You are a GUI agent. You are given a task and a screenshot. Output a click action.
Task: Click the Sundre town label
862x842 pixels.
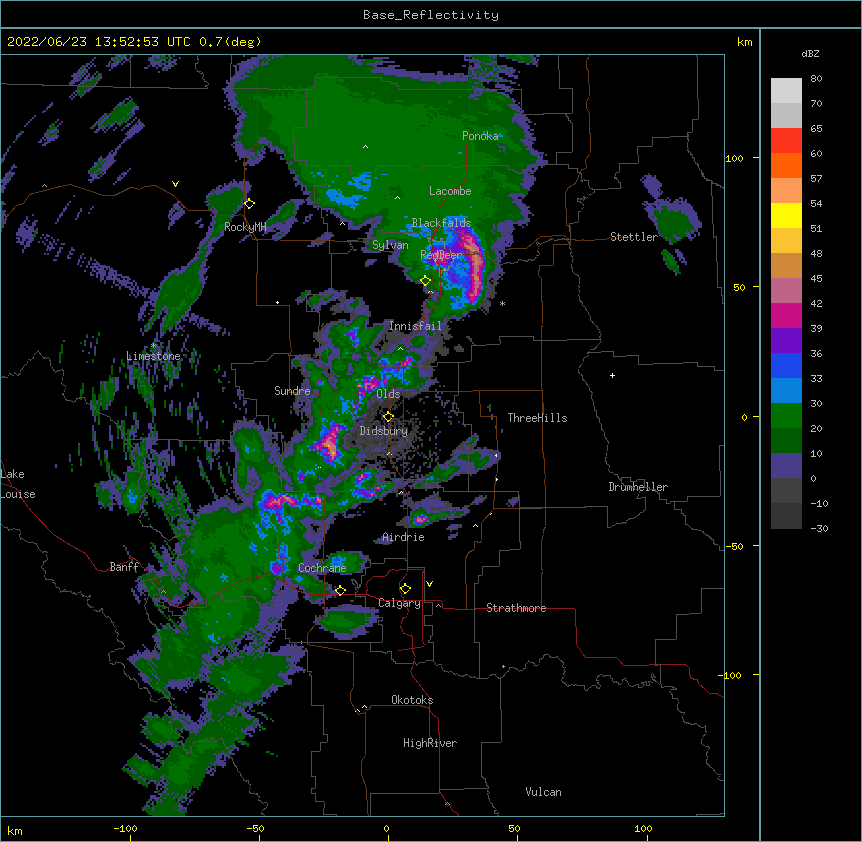coord(292,391)
